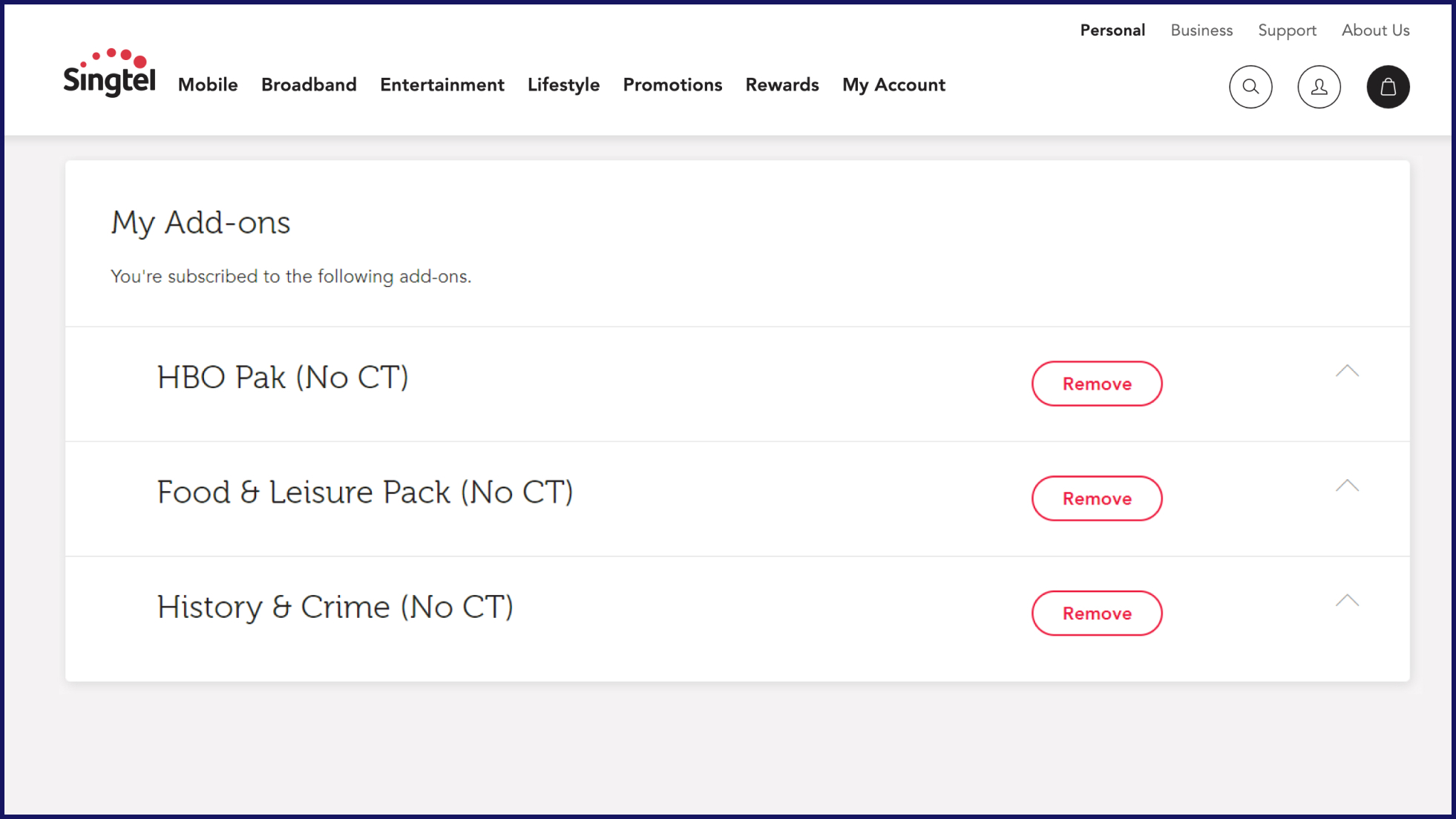Open the shopping bag cart icon
Viewport: 1456px width, 819px height.
(1388, 87)
